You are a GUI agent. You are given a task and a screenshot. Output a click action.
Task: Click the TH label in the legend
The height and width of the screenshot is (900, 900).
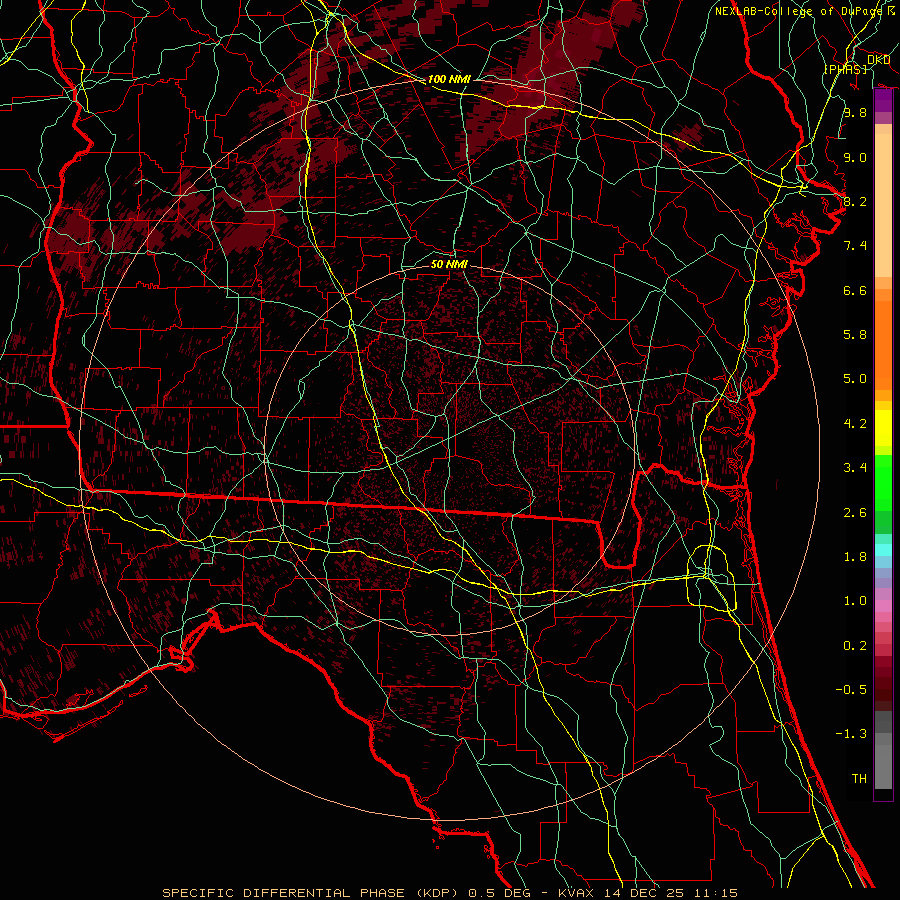(858, 778)
